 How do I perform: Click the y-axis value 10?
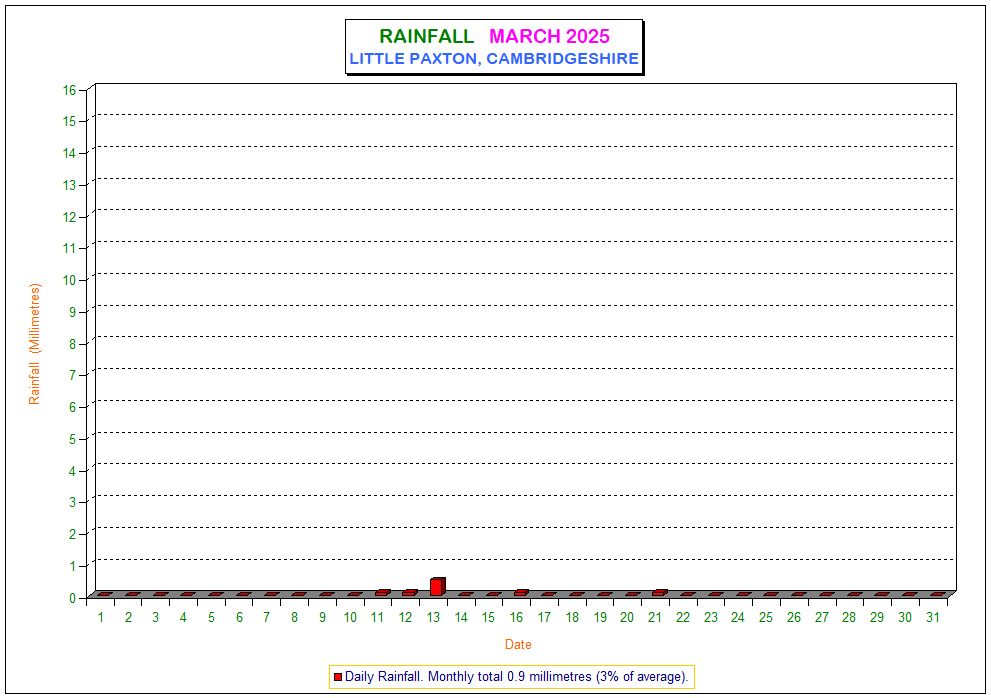(69, 280)
